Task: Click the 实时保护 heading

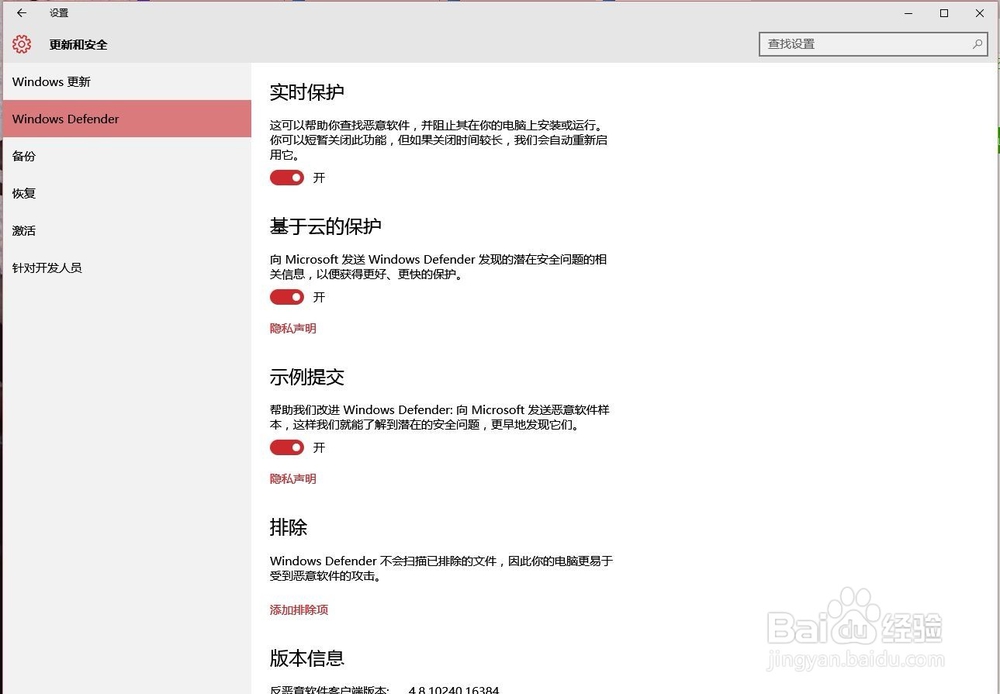Action: point(307,92)
